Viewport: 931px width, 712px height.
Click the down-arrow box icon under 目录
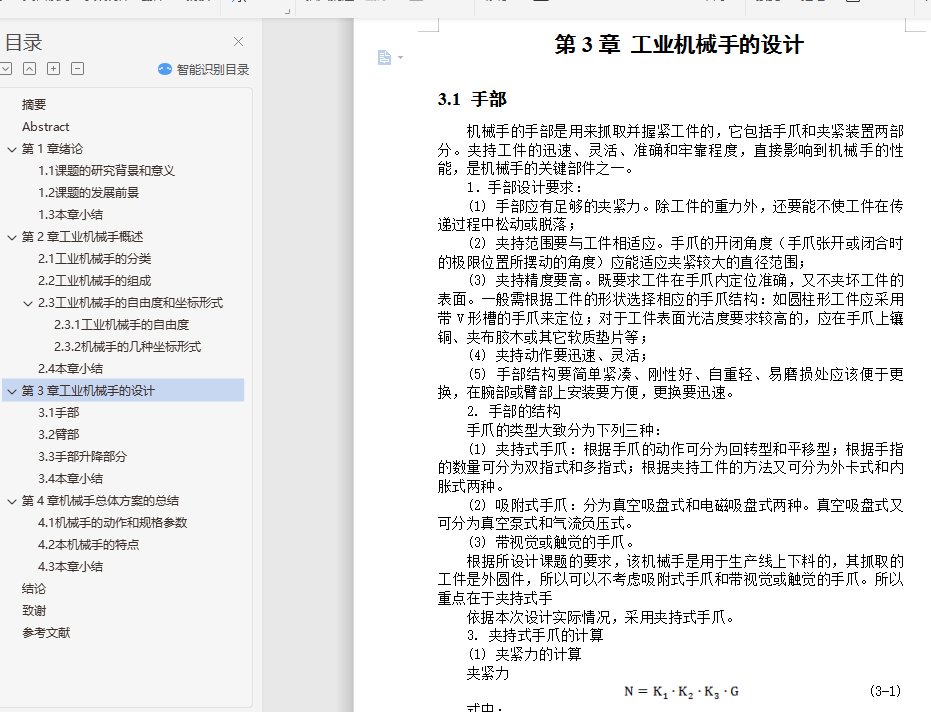point(6,69)
